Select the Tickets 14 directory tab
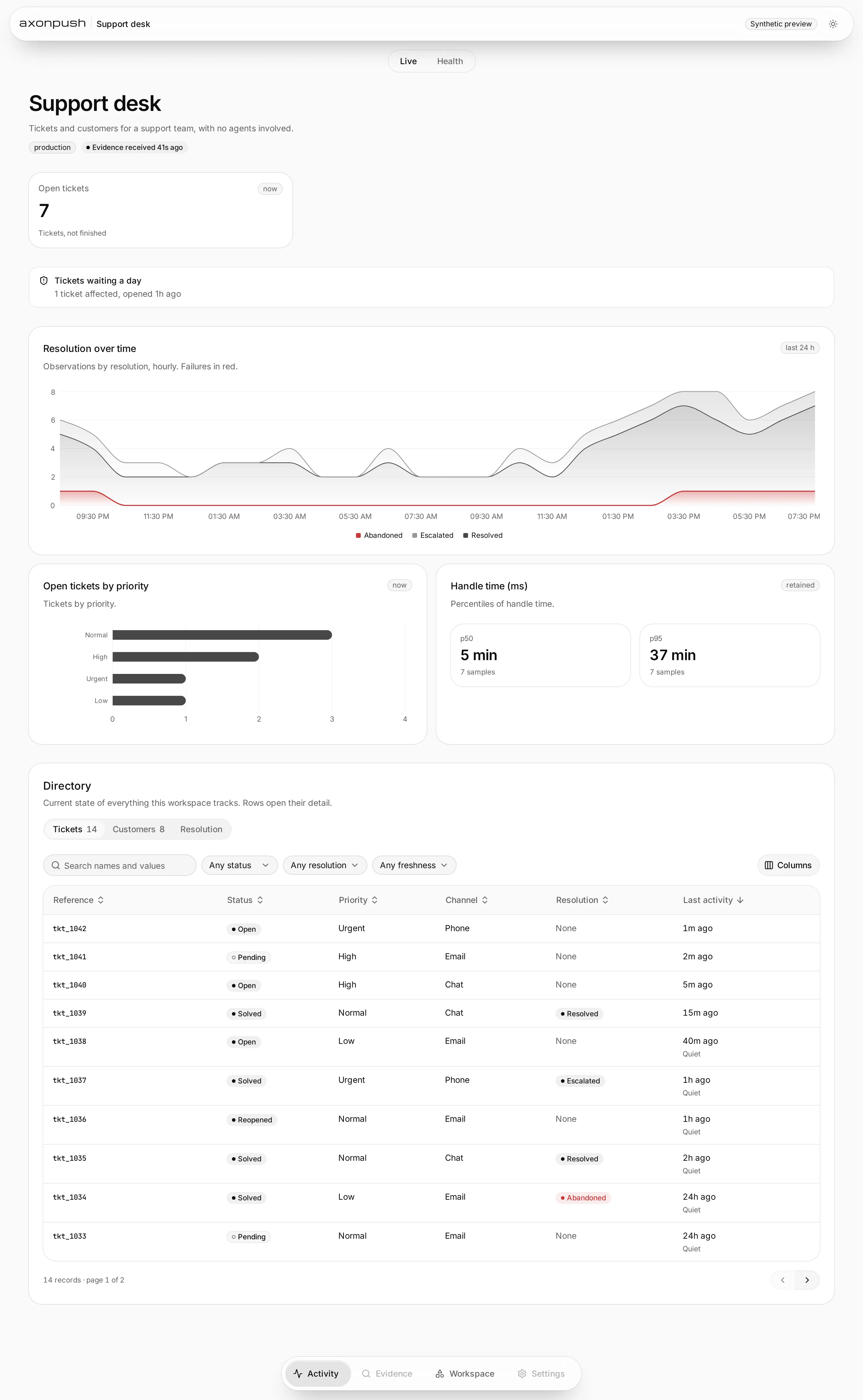 coord(75,829)
